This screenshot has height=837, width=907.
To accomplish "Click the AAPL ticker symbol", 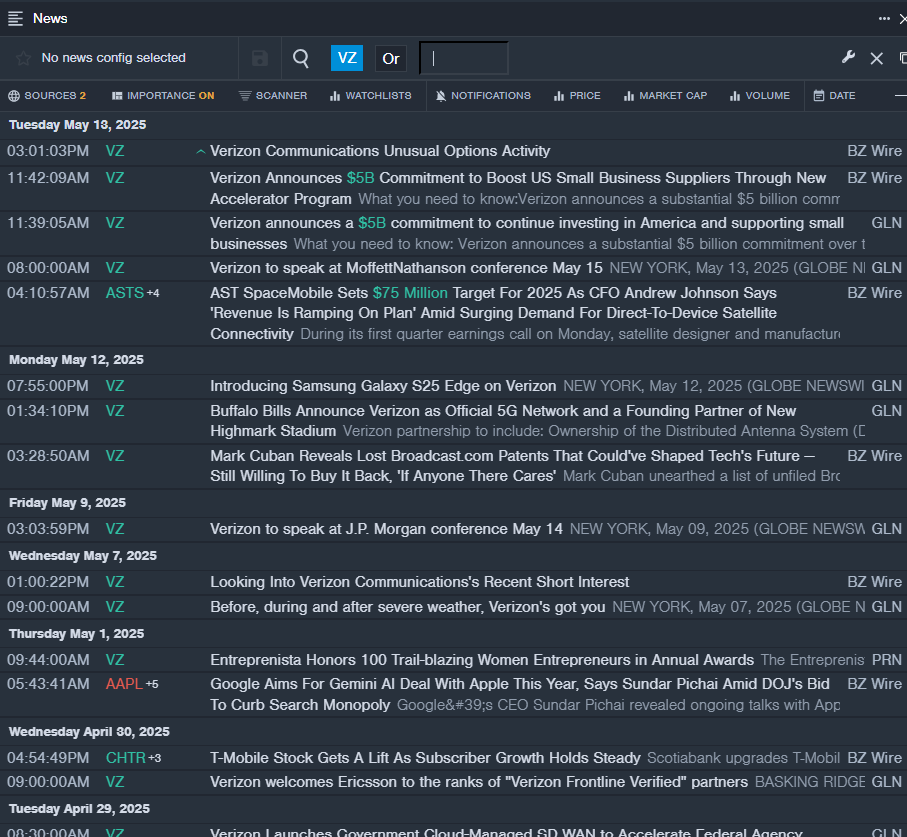I will [124, 684].
